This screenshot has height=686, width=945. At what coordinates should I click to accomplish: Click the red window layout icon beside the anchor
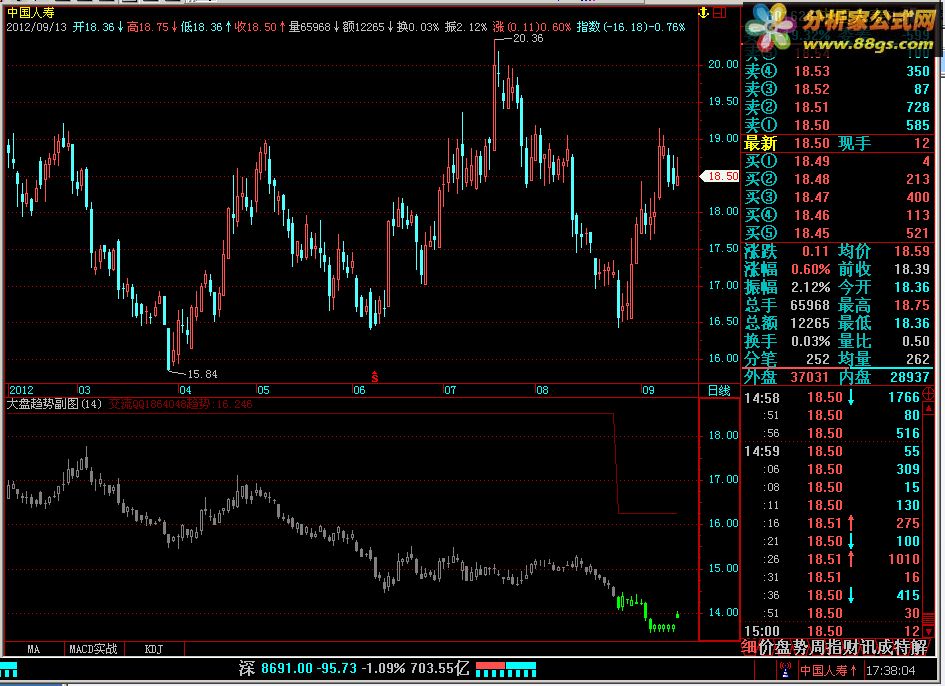720,13
